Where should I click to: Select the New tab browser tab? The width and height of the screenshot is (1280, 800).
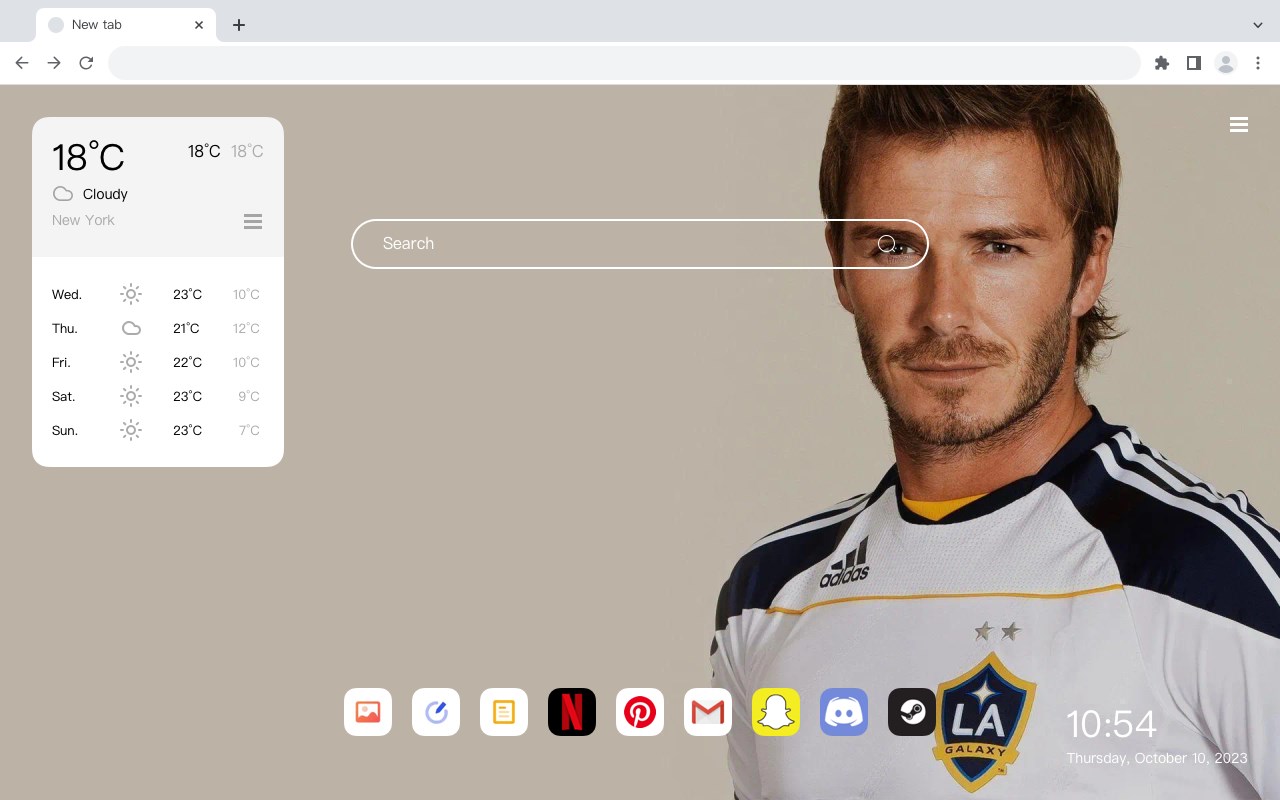(125, 25)
